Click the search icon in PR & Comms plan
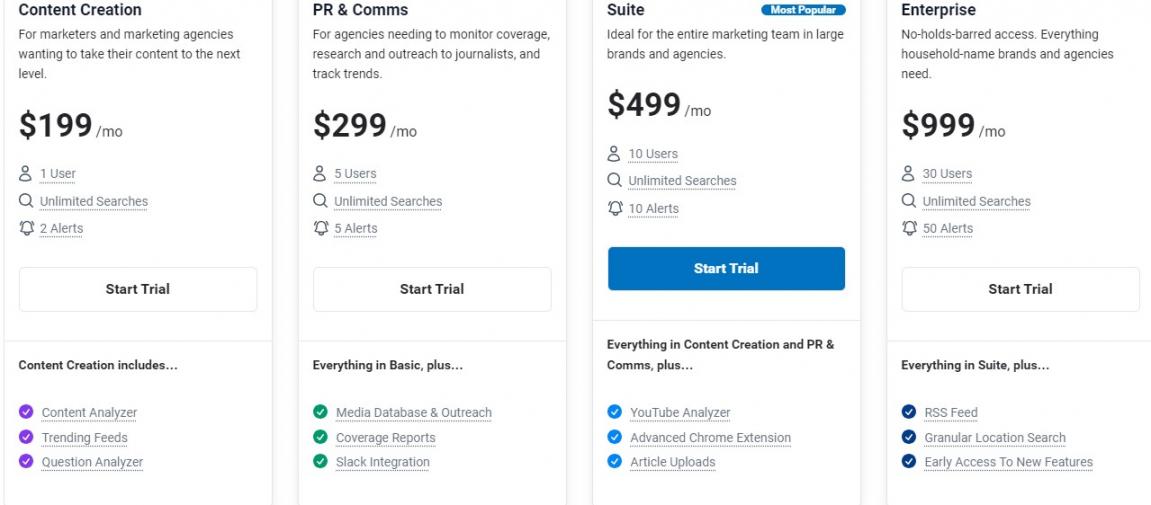 pos(320,200)
